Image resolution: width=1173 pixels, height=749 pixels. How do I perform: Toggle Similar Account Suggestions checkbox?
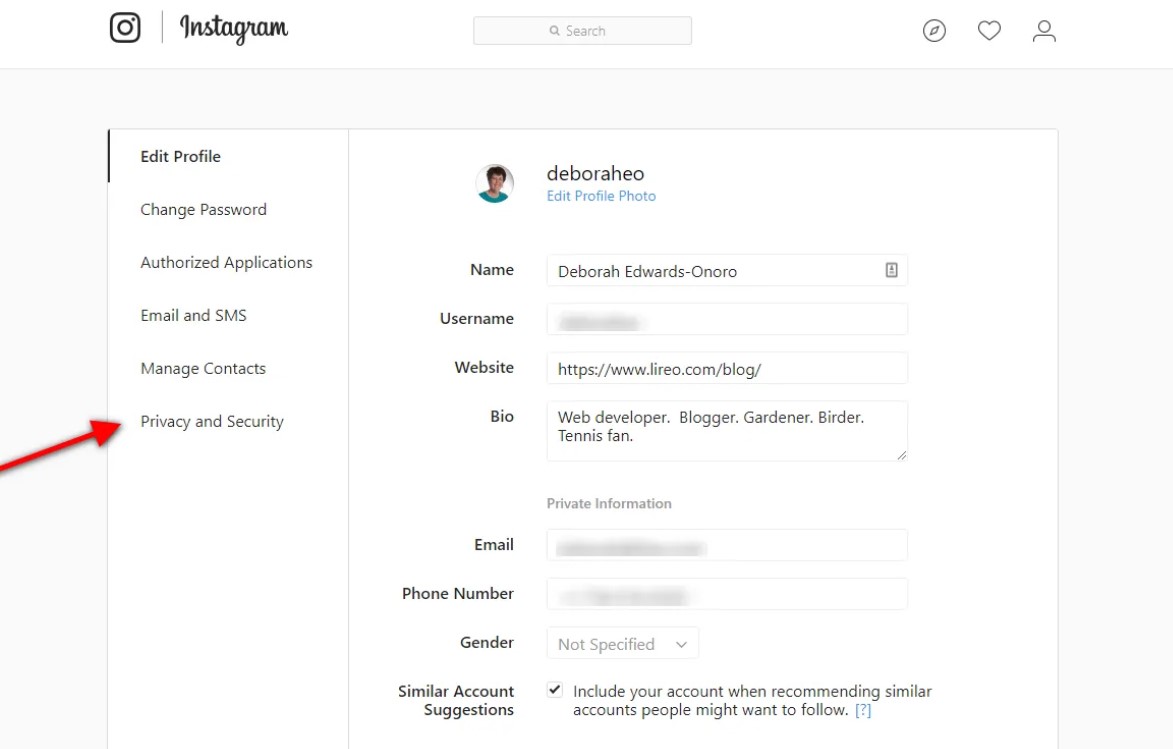point(554,690)
